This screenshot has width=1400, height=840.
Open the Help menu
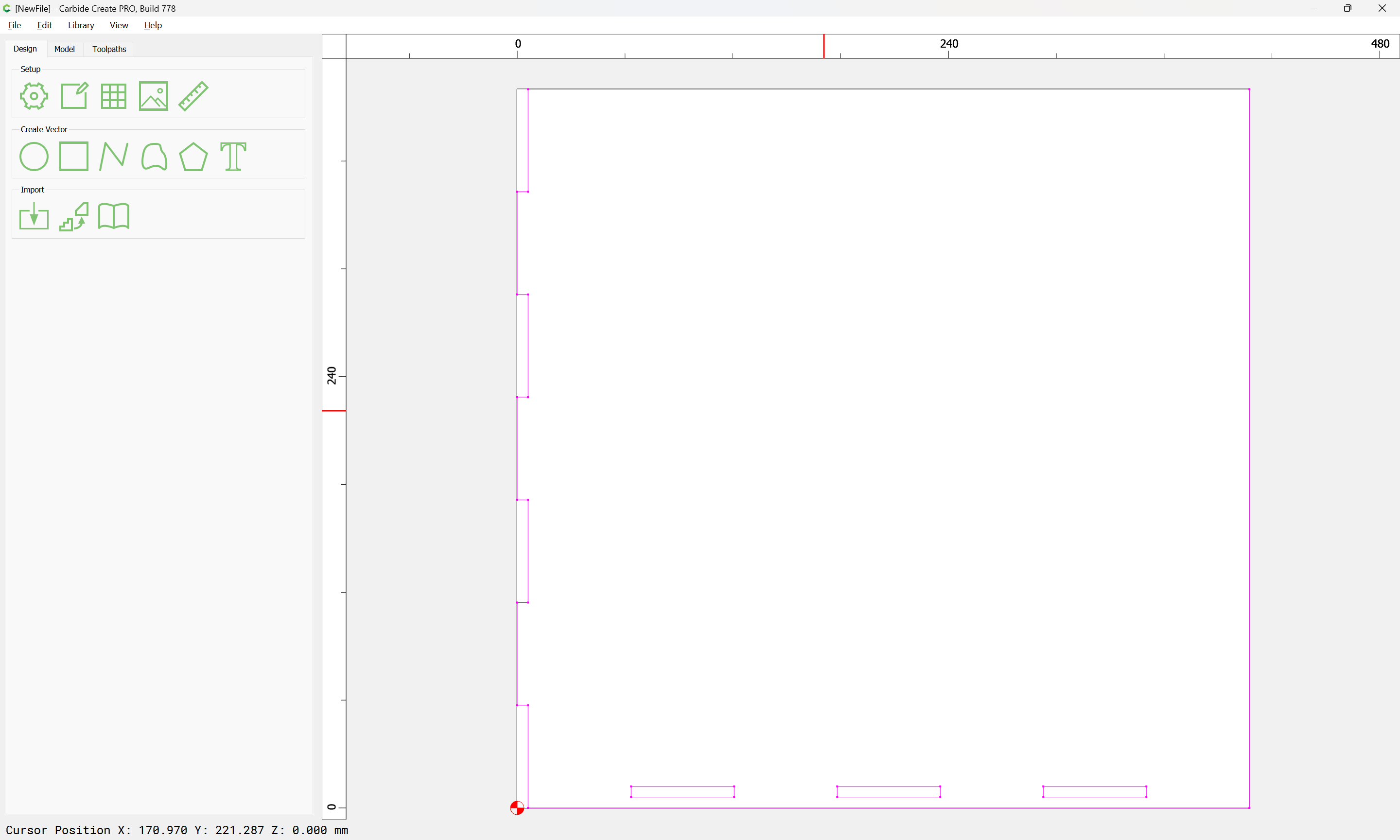[x=153, y=25]
